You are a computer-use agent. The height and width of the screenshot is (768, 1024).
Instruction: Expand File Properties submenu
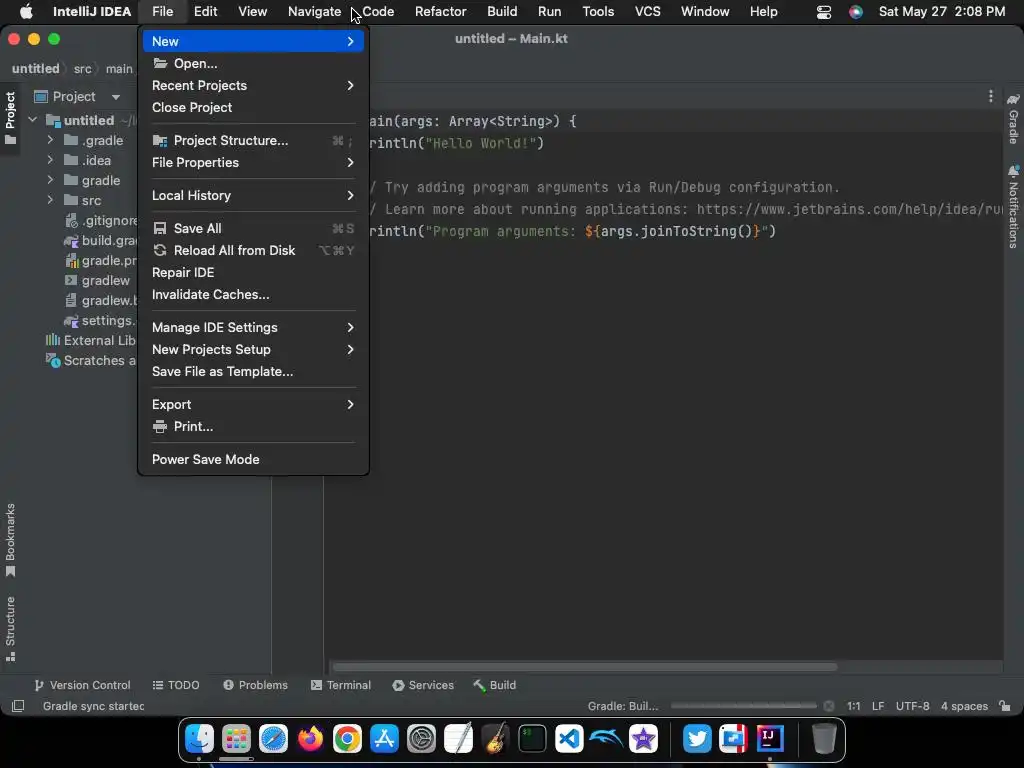253,163
